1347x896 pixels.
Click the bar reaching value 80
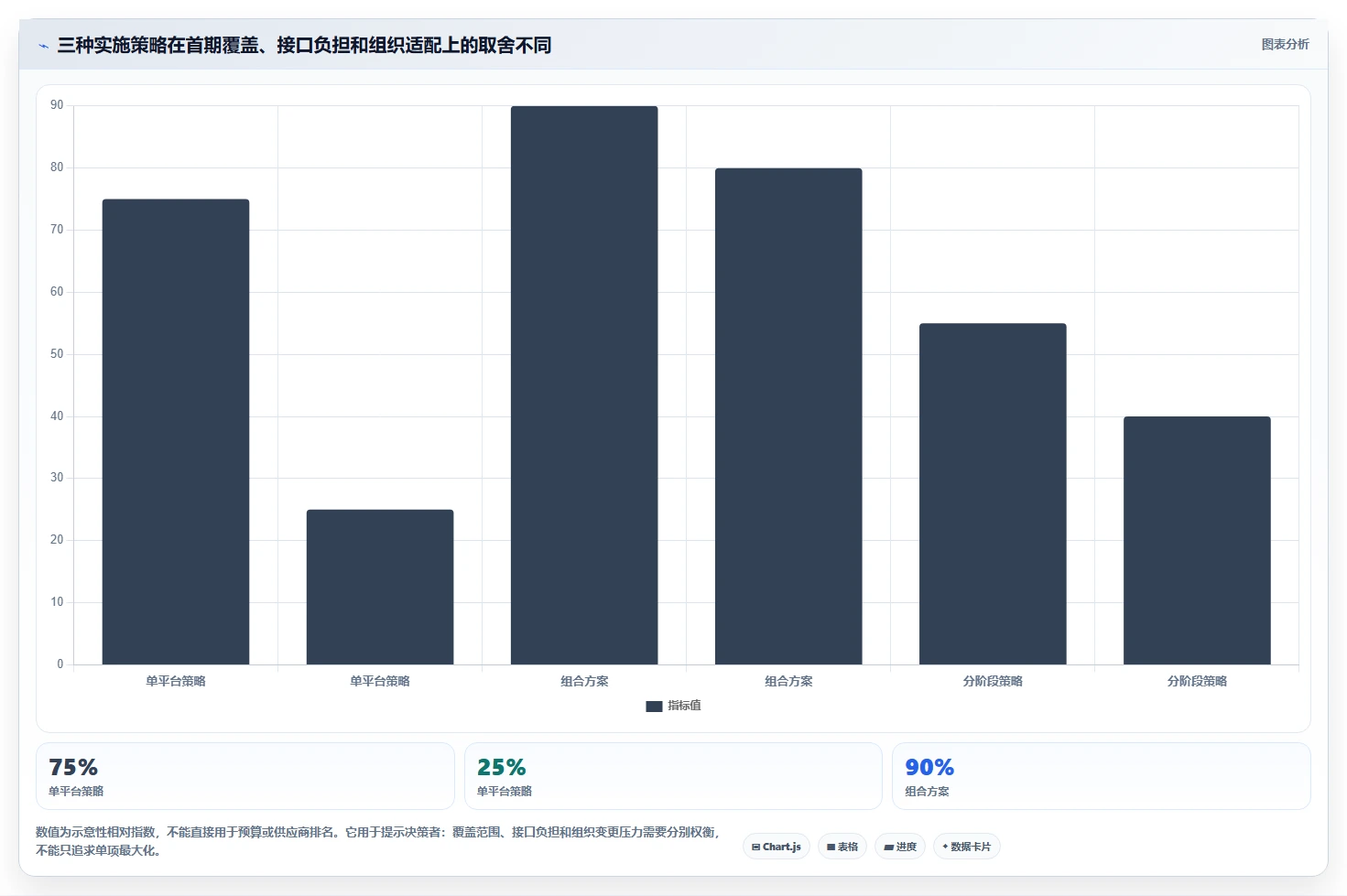coord(788,416)
